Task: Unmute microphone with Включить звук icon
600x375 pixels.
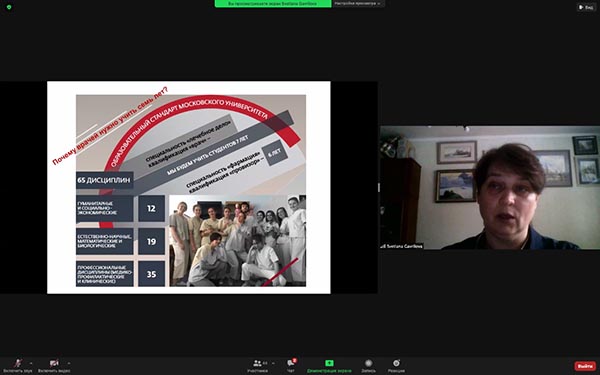Action: [x=17, y=365]
